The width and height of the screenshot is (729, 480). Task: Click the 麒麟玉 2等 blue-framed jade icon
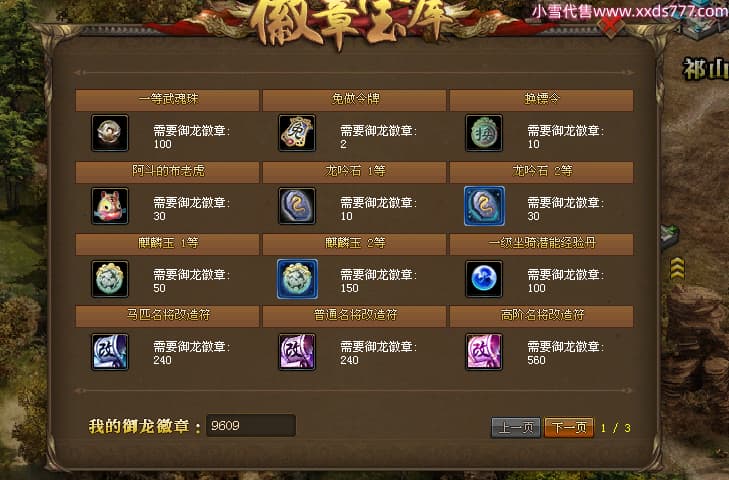297,279
